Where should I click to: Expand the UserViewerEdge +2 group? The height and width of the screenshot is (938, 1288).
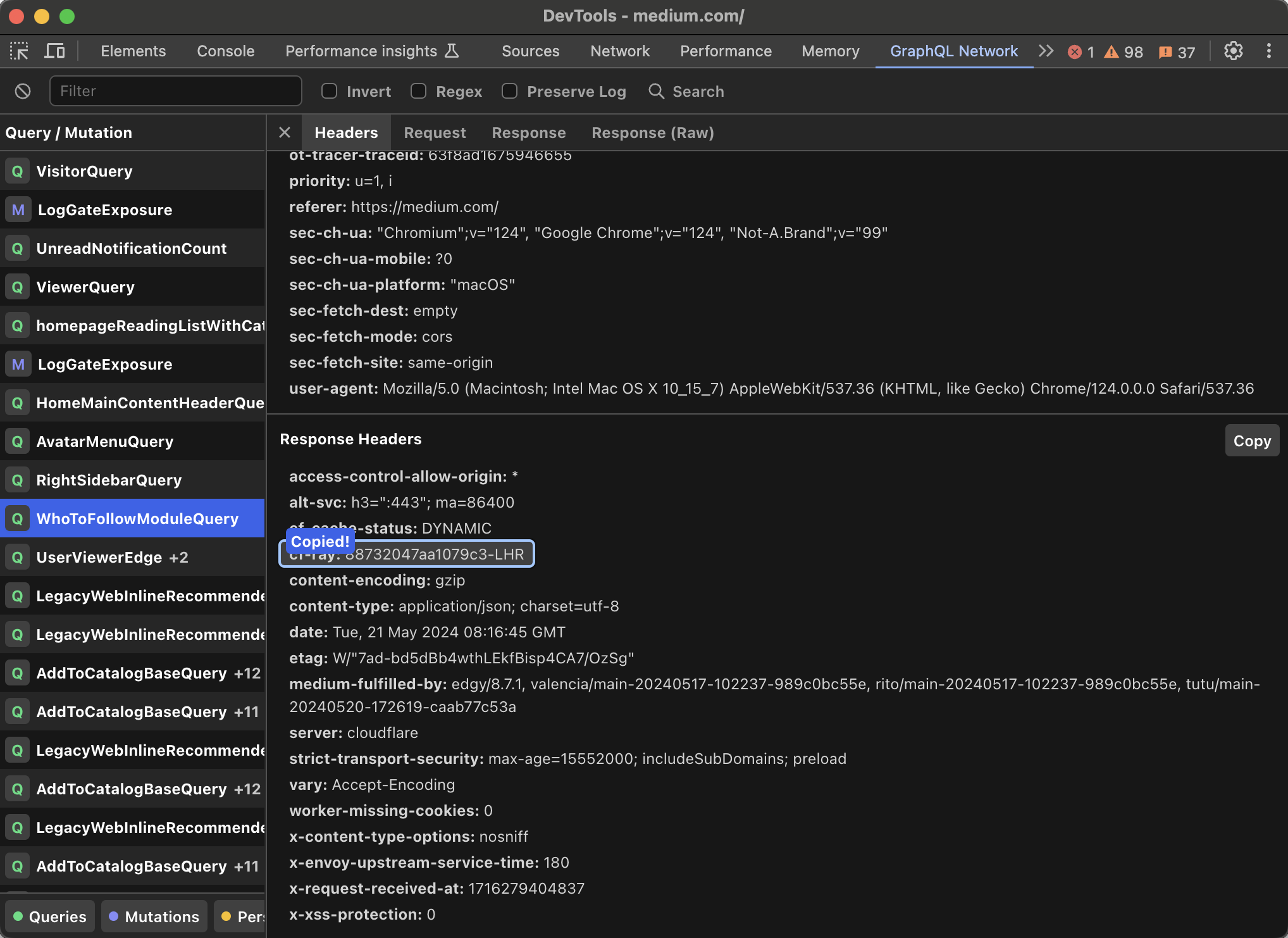point(178,557)
